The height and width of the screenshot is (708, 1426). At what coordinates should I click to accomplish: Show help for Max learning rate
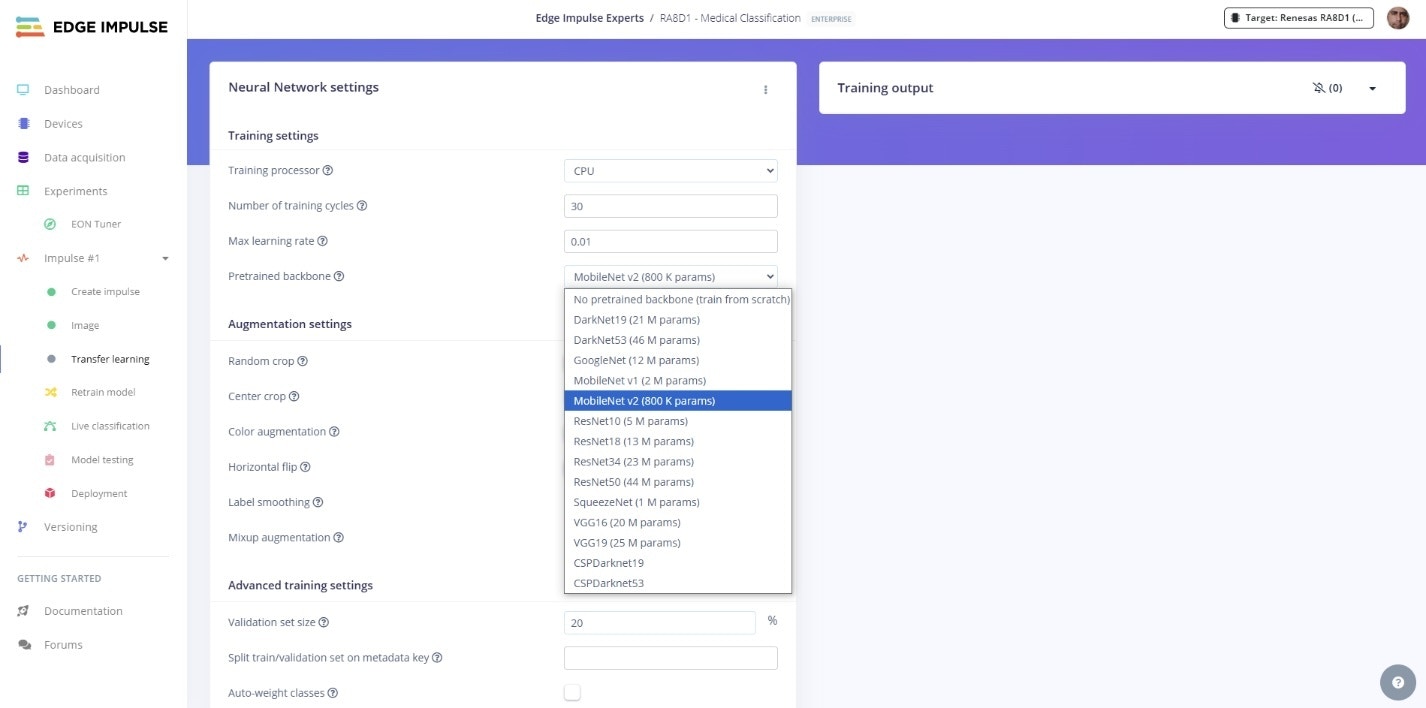pos(323,241)
